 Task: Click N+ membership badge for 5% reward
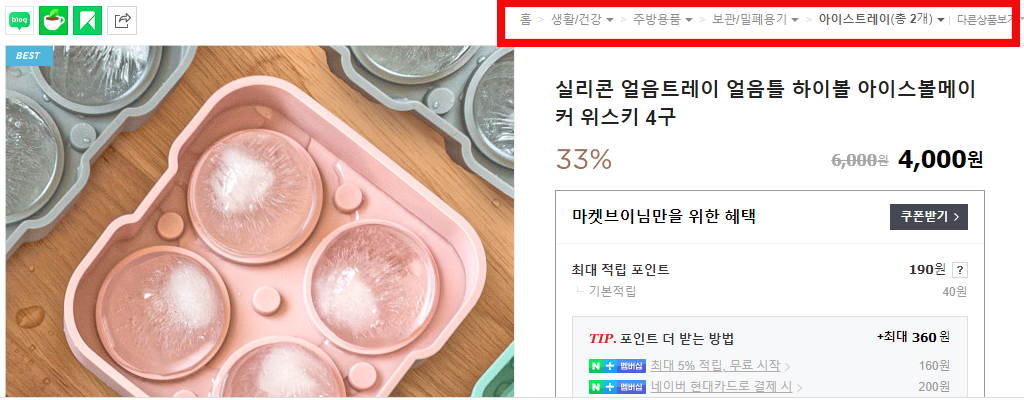[x=617, y=365]
